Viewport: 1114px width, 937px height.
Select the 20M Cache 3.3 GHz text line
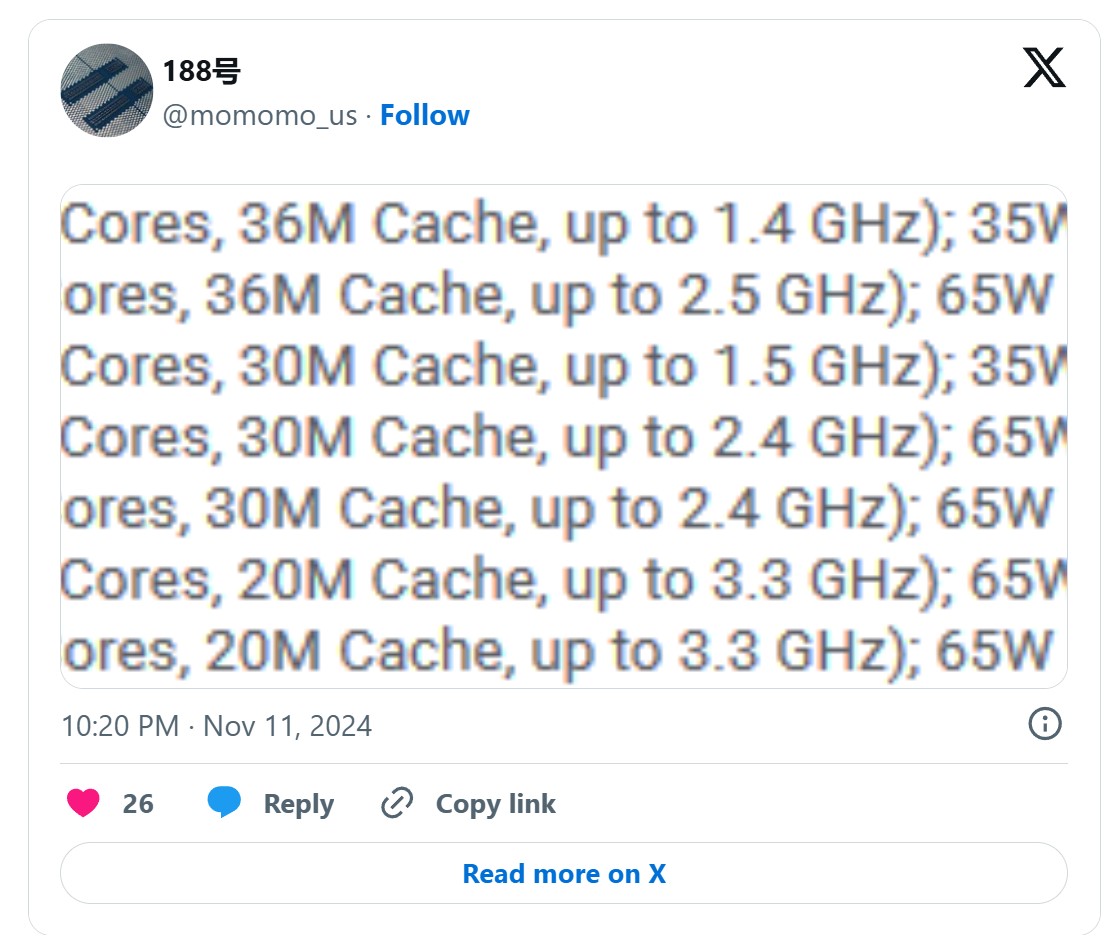tap(560, 579)
